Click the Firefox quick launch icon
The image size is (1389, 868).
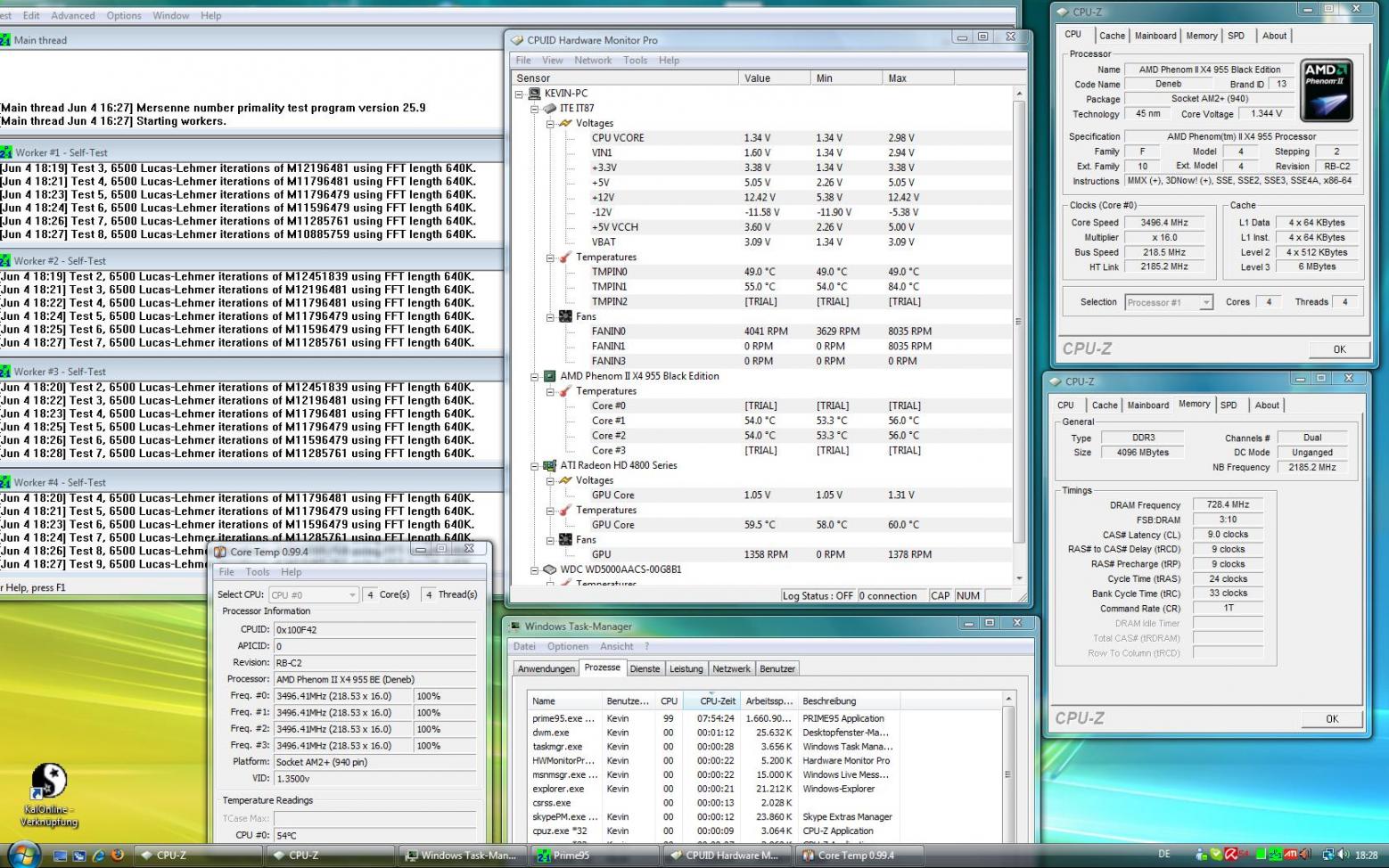117,855
